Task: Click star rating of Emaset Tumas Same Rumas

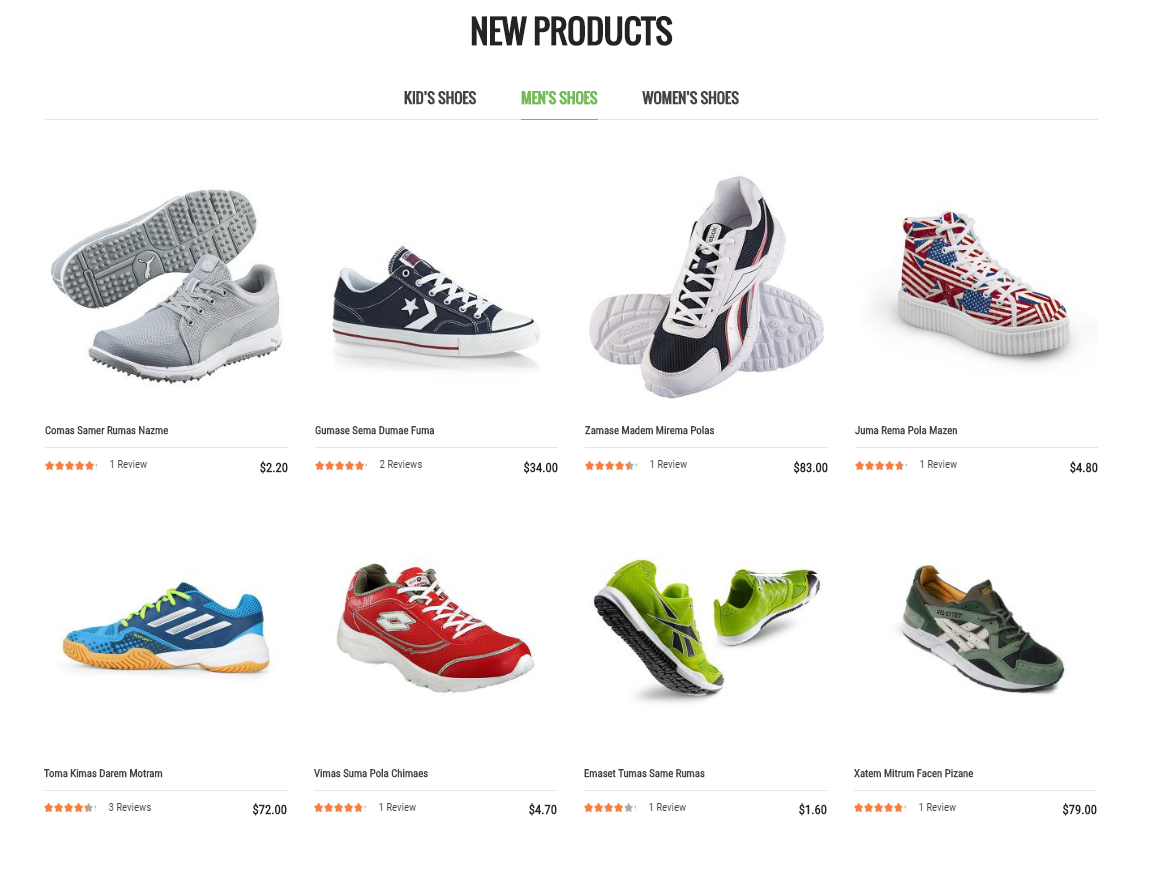Action: tap(610, 808)
